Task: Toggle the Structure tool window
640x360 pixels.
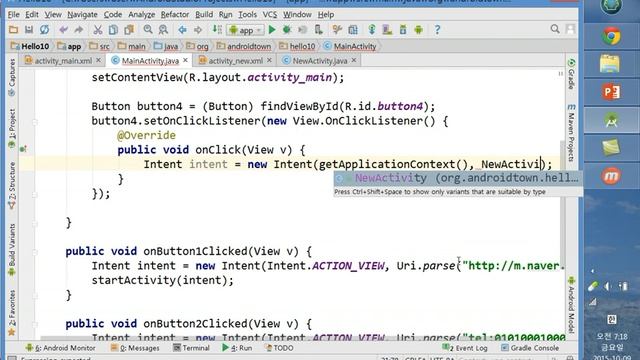Action: click(12, 185)
